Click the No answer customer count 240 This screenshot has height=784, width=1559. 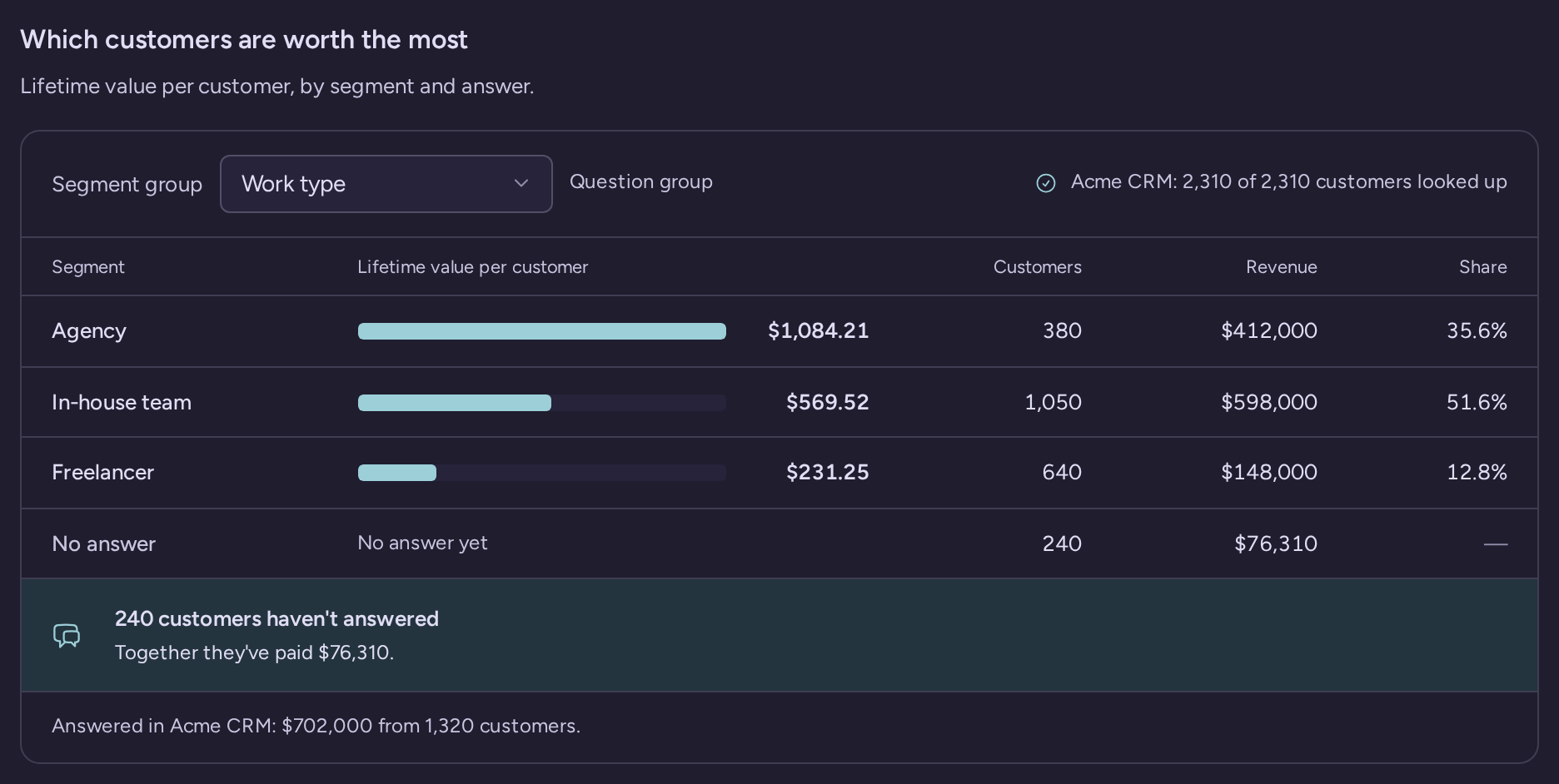(1063, 544)
